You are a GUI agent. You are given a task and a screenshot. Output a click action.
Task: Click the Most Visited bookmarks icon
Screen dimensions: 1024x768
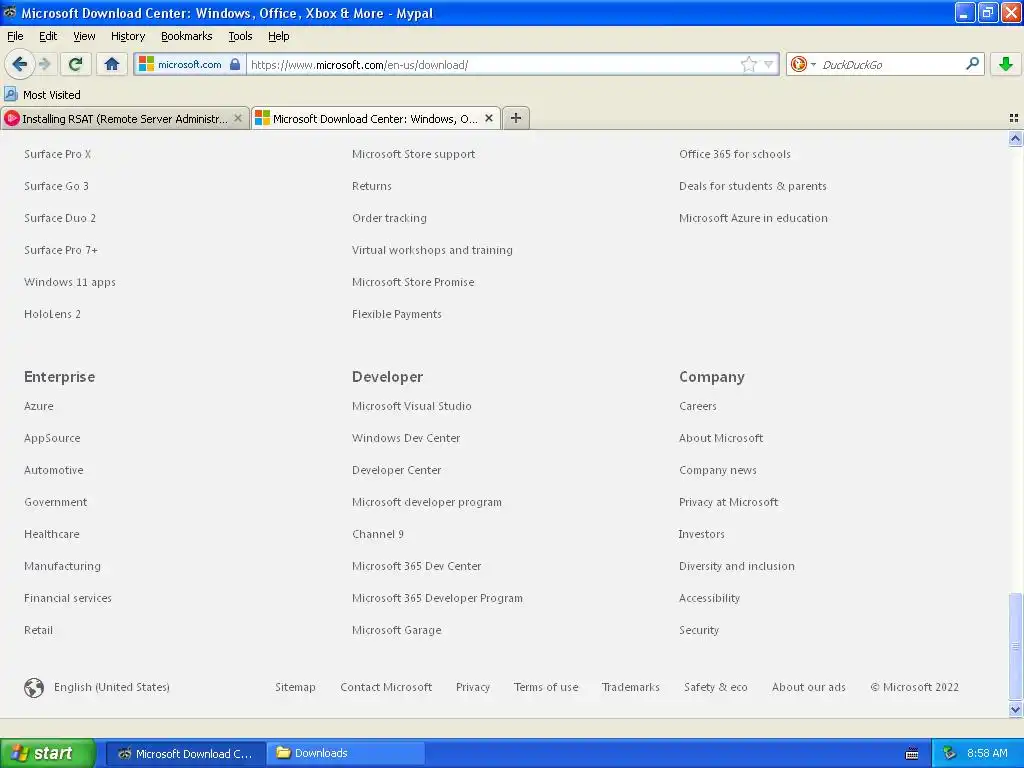coord(11,94)
